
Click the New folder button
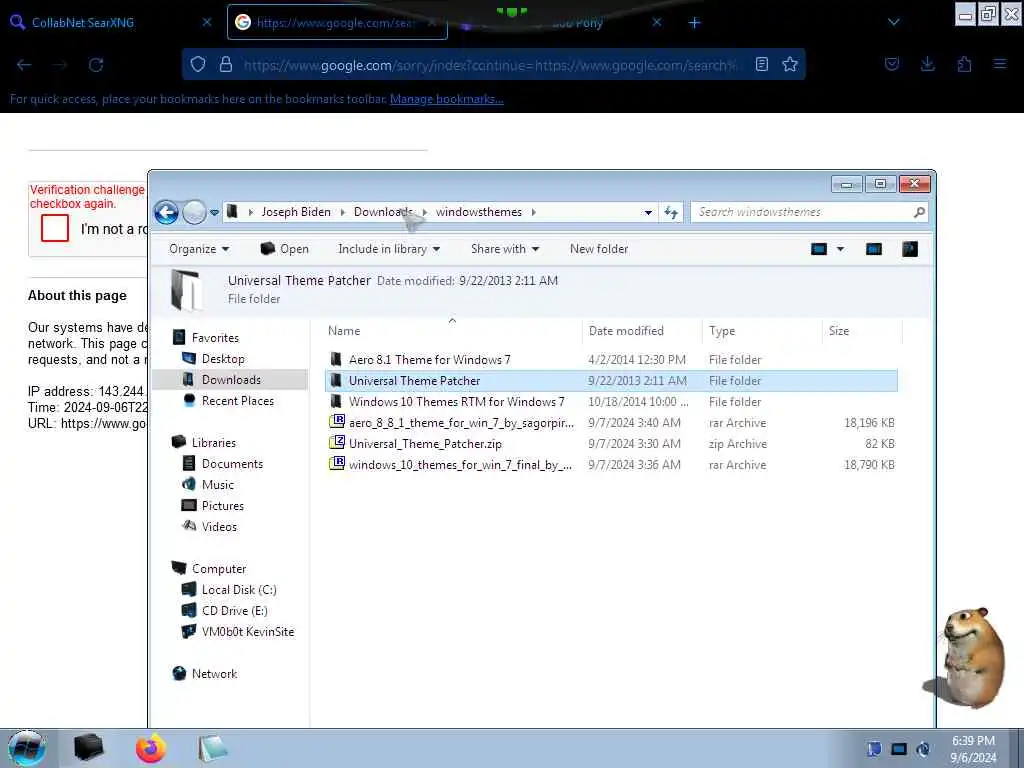tap(599, 249)
